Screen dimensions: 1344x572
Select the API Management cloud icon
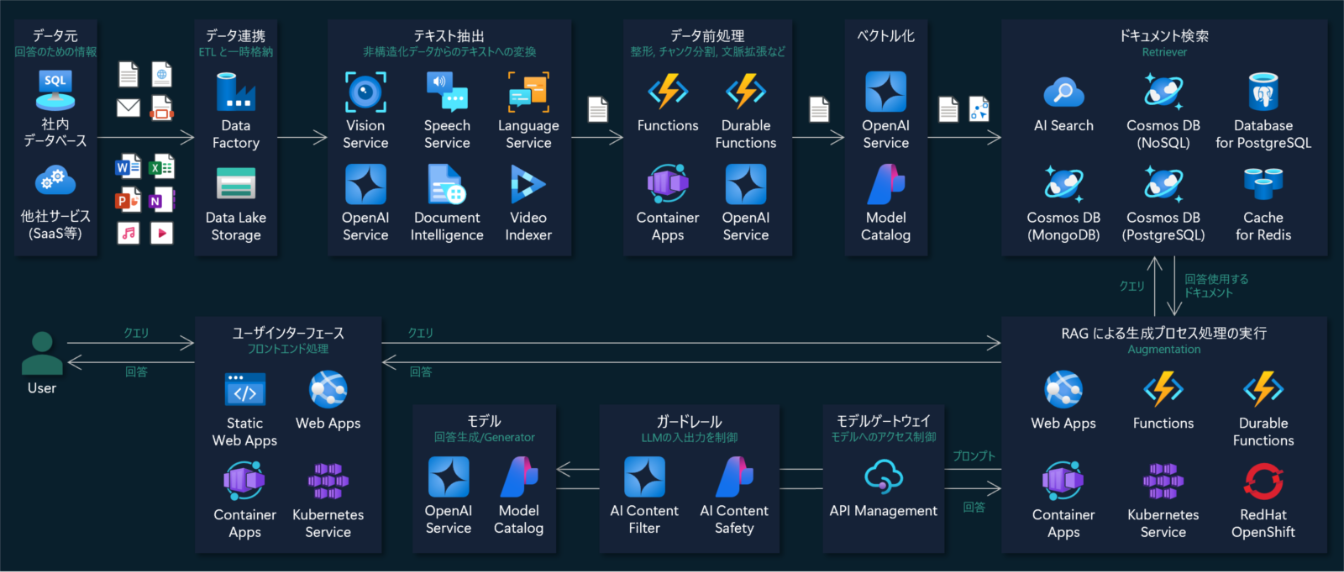[884, 476]
